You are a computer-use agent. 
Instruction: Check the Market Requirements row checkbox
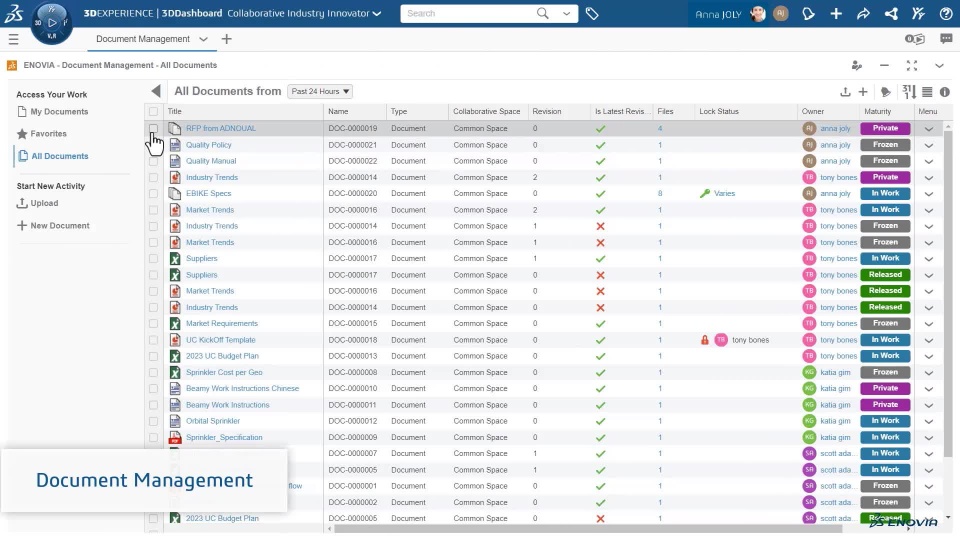coord(153,323)
